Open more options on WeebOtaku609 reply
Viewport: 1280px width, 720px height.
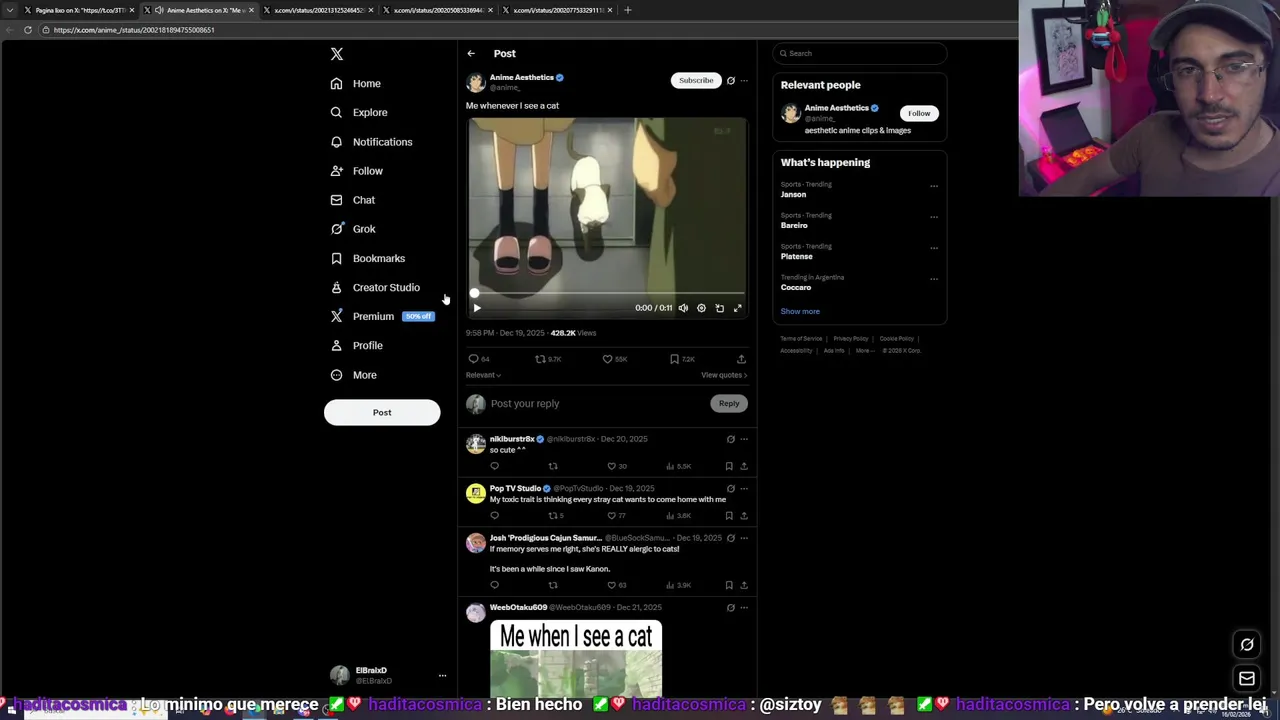743,608
